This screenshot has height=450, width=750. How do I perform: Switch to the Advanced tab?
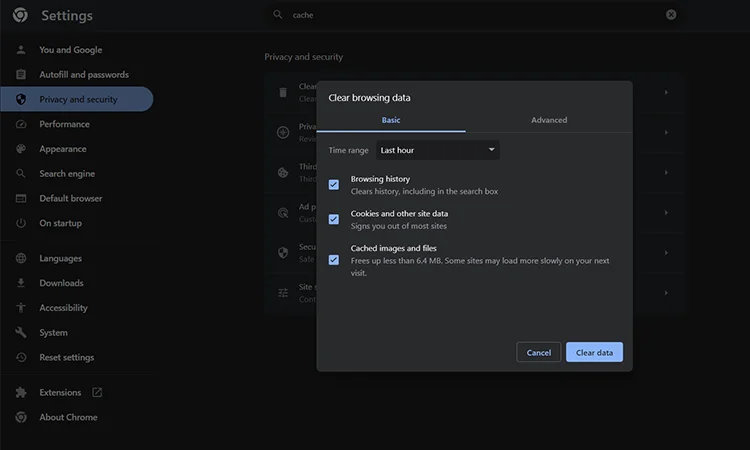(549, 120)
